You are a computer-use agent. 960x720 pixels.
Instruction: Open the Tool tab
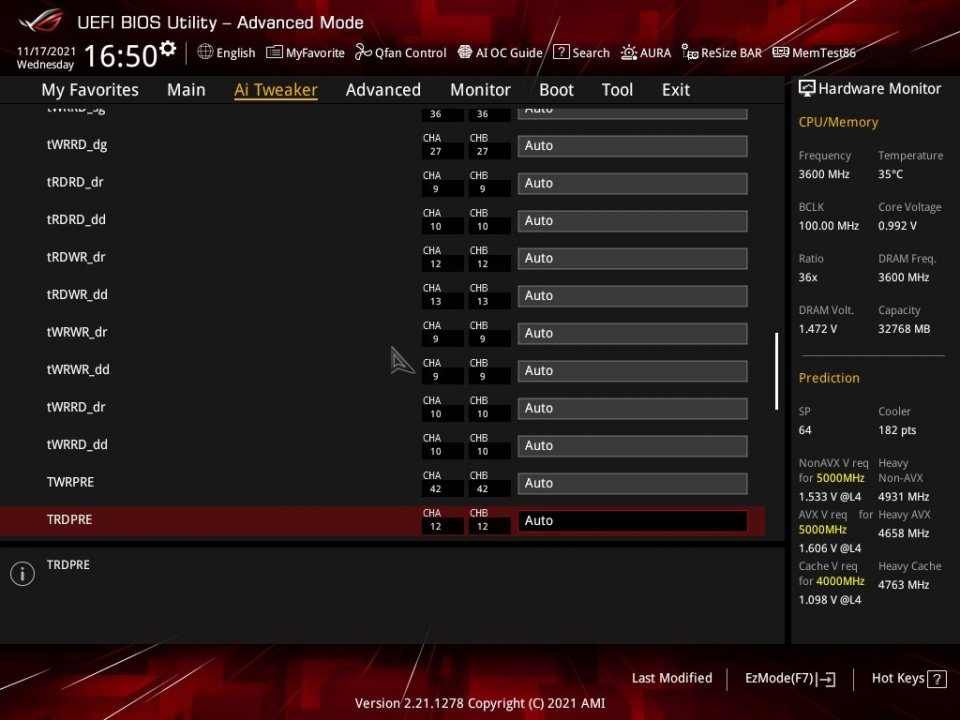click(617, 90)
